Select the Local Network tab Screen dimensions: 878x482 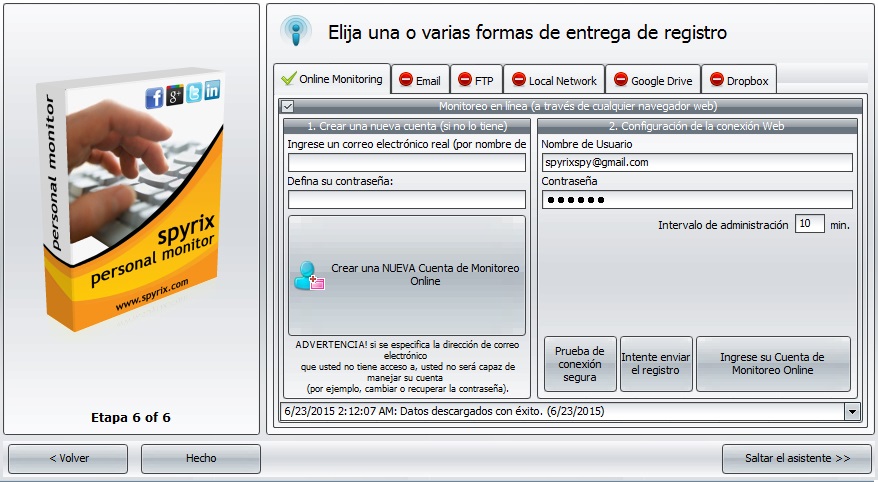click(x=554, y=80)
